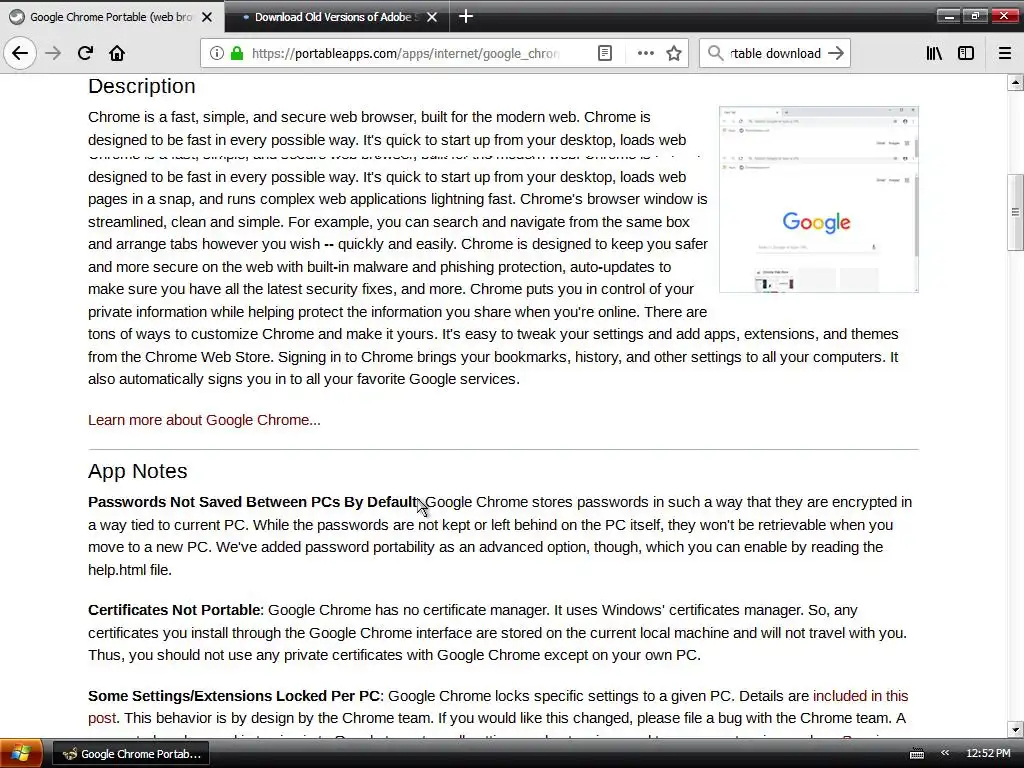
Task: Click the vertical scrollbar thumb
Action: [x=1015, y=212]
